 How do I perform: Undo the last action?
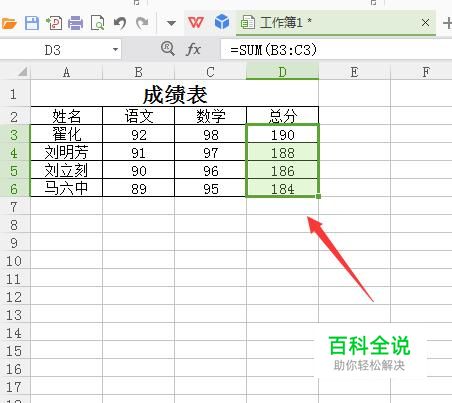[120, 23]
